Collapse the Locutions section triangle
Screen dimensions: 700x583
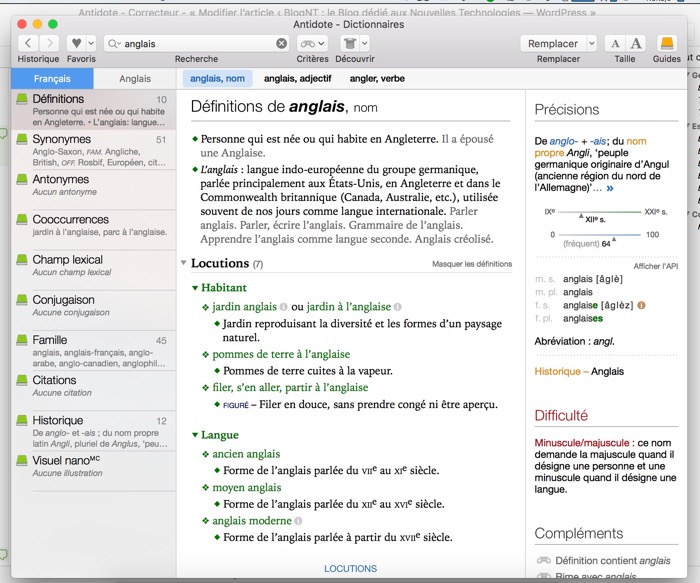[183, 264]
